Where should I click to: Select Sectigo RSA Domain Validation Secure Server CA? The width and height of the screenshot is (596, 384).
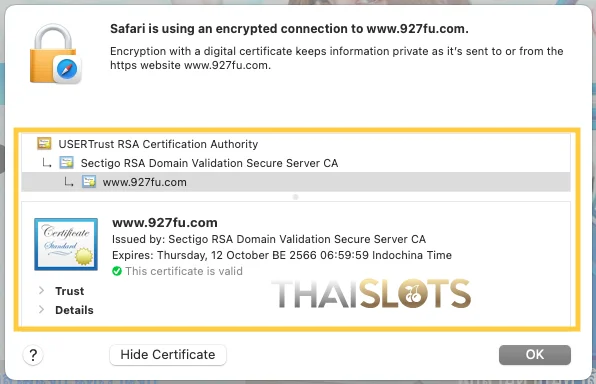coord(296,163)
